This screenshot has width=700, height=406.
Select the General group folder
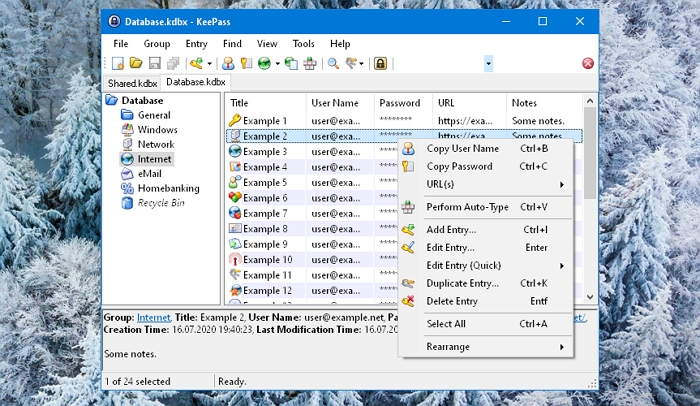pos(154,115)
